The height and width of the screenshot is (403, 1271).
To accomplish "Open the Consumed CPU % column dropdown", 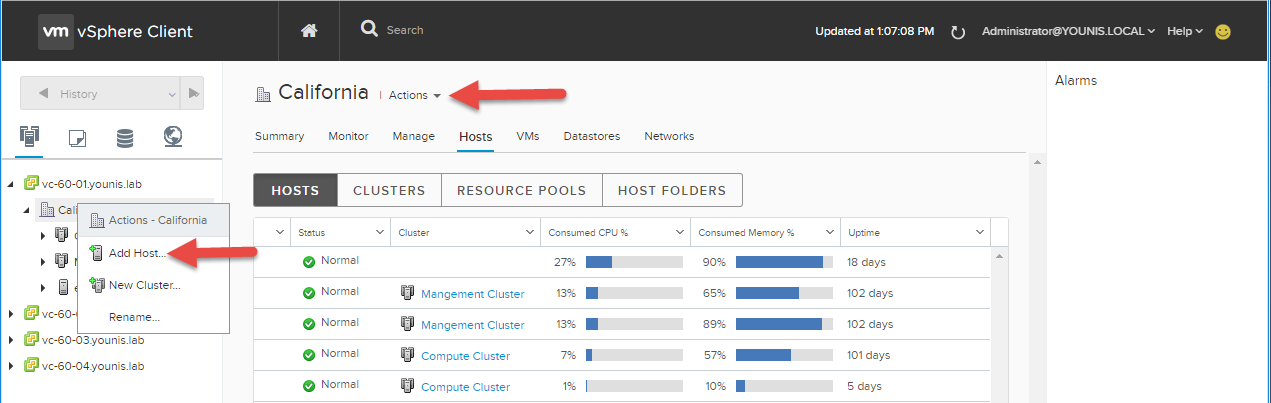I will [679, 232].
